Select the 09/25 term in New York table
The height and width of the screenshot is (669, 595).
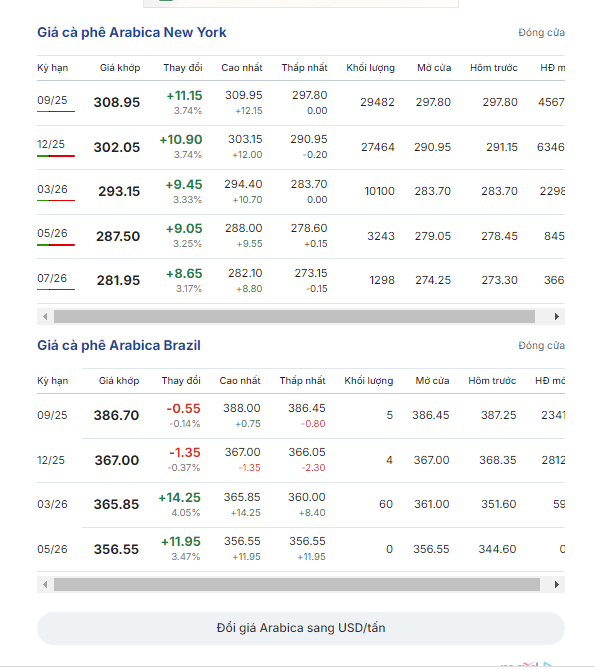coord(52,100)
